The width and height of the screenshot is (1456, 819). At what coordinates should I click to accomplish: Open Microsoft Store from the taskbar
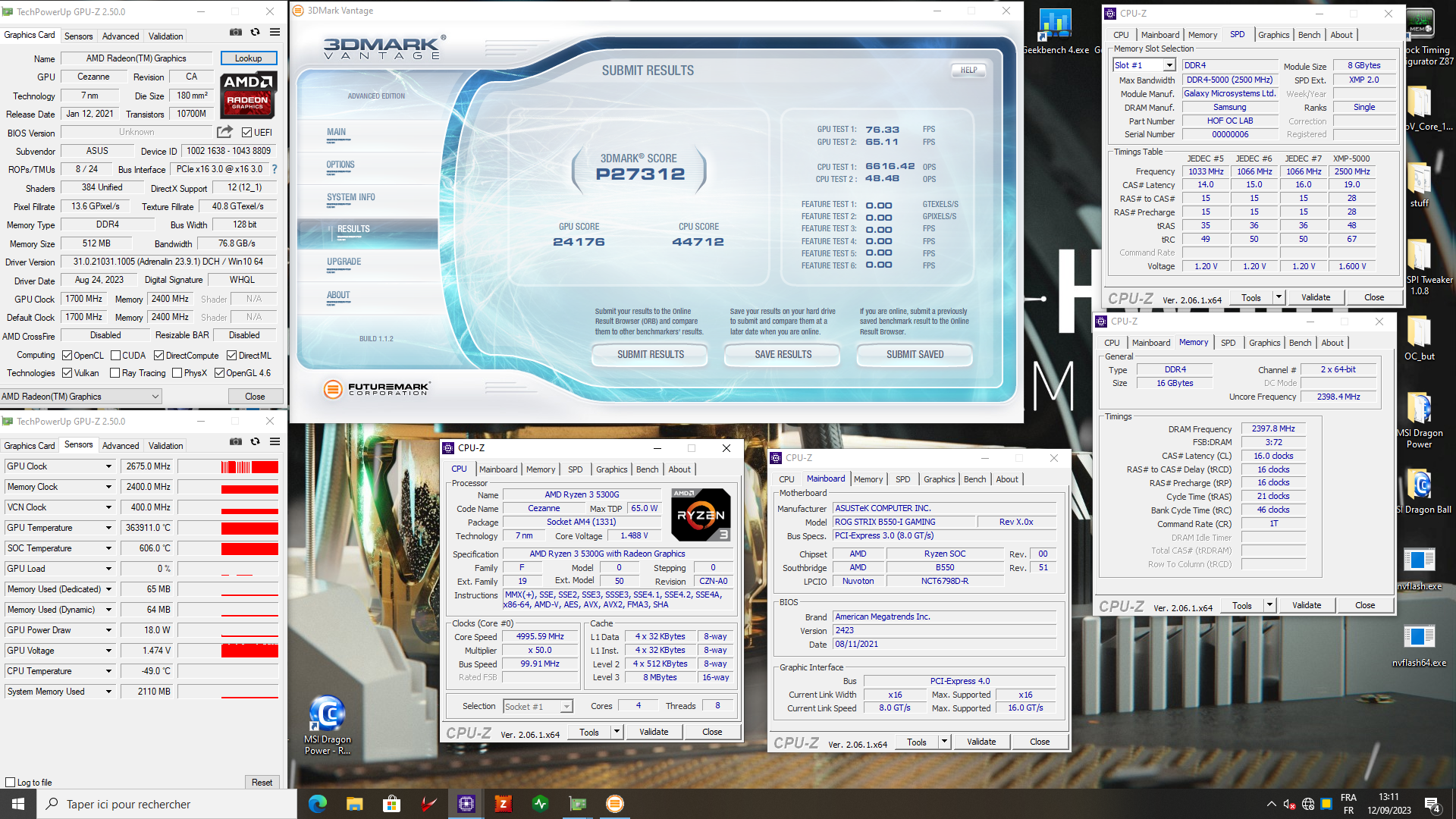pyautogui.click(x=391, y=804)
